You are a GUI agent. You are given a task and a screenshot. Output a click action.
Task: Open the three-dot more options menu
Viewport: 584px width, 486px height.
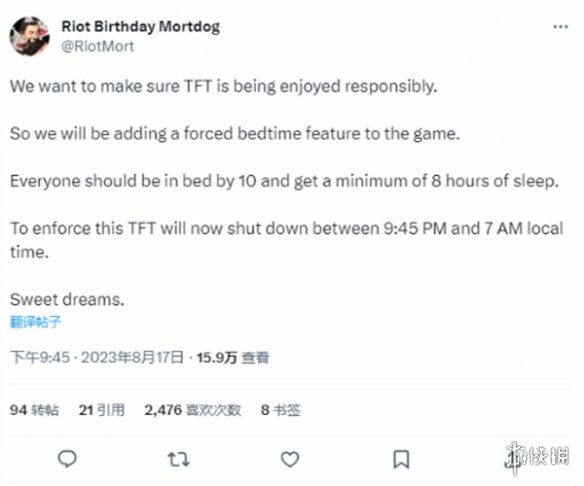[561, 27]
